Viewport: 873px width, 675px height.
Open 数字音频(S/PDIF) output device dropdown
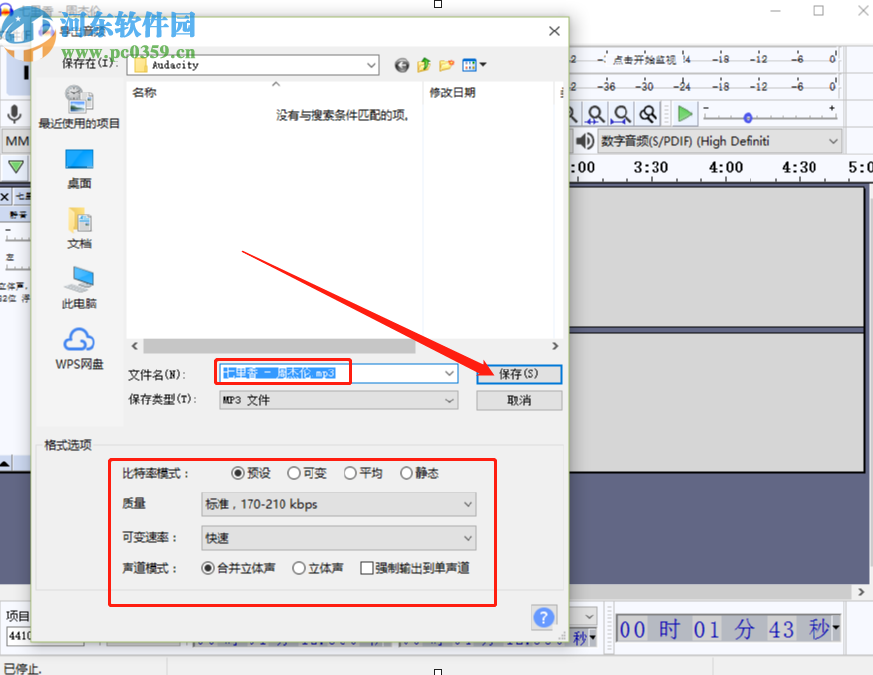coord(719,141)
